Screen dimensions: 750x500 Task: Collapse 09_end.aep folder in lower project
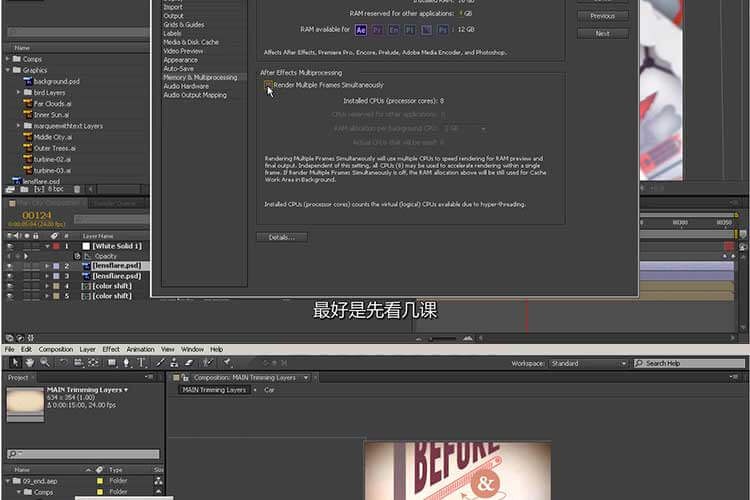point(8,481)
